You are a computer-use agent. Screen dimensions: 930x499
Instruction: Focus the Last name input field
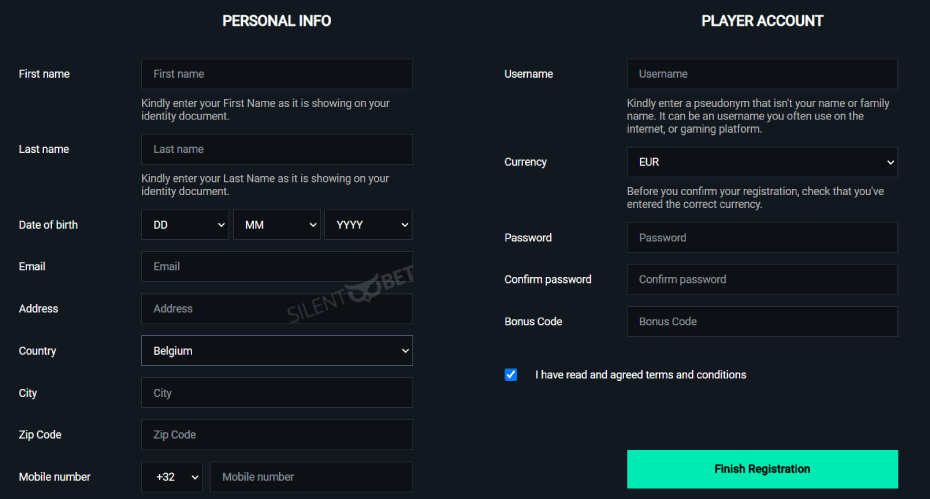[277, 150]
